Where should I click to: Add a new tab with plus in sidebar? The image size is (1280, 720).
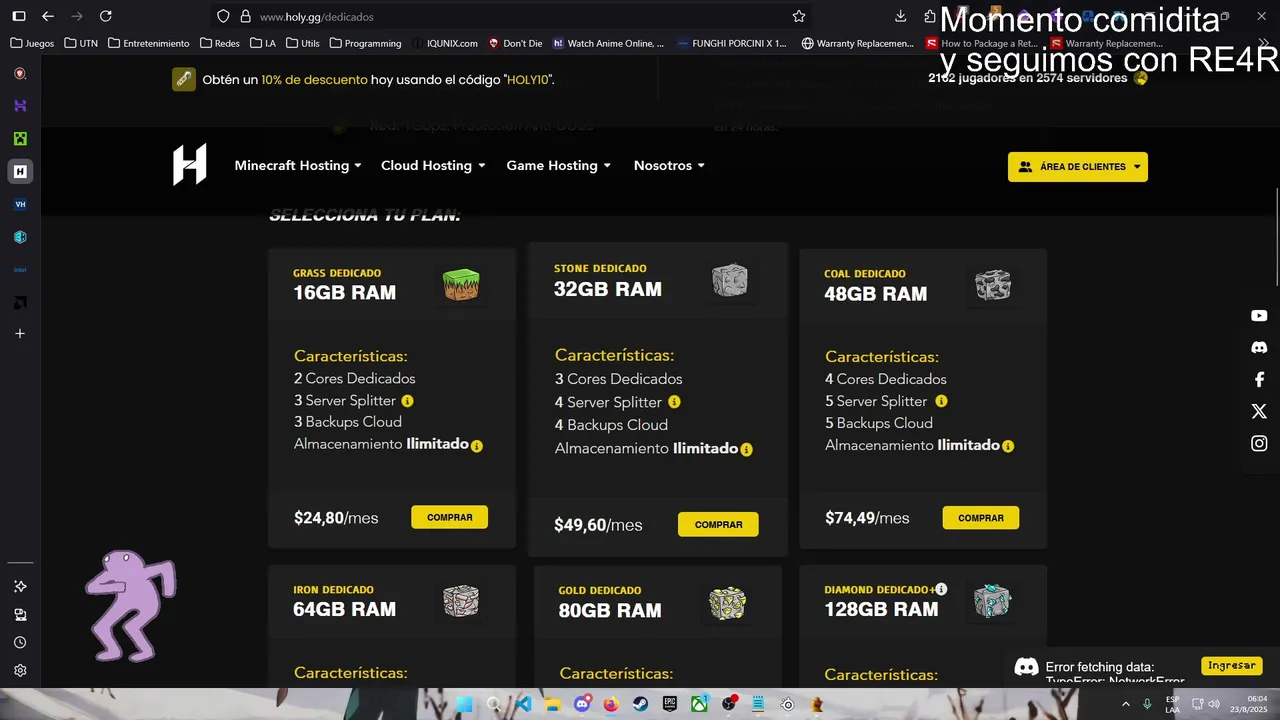(20, 333)
